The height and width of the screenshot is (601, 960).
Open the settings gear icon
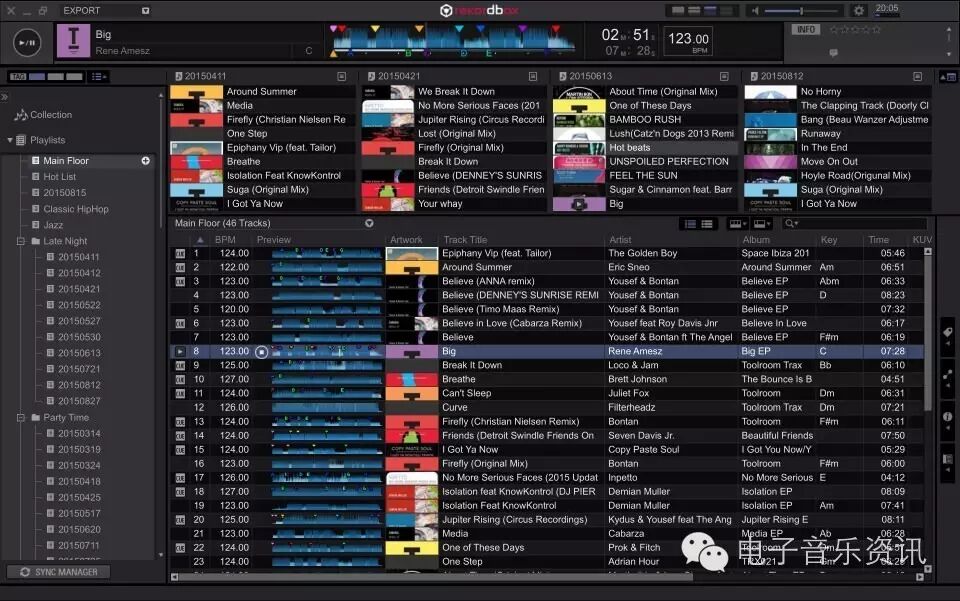[x=859, y=10]
